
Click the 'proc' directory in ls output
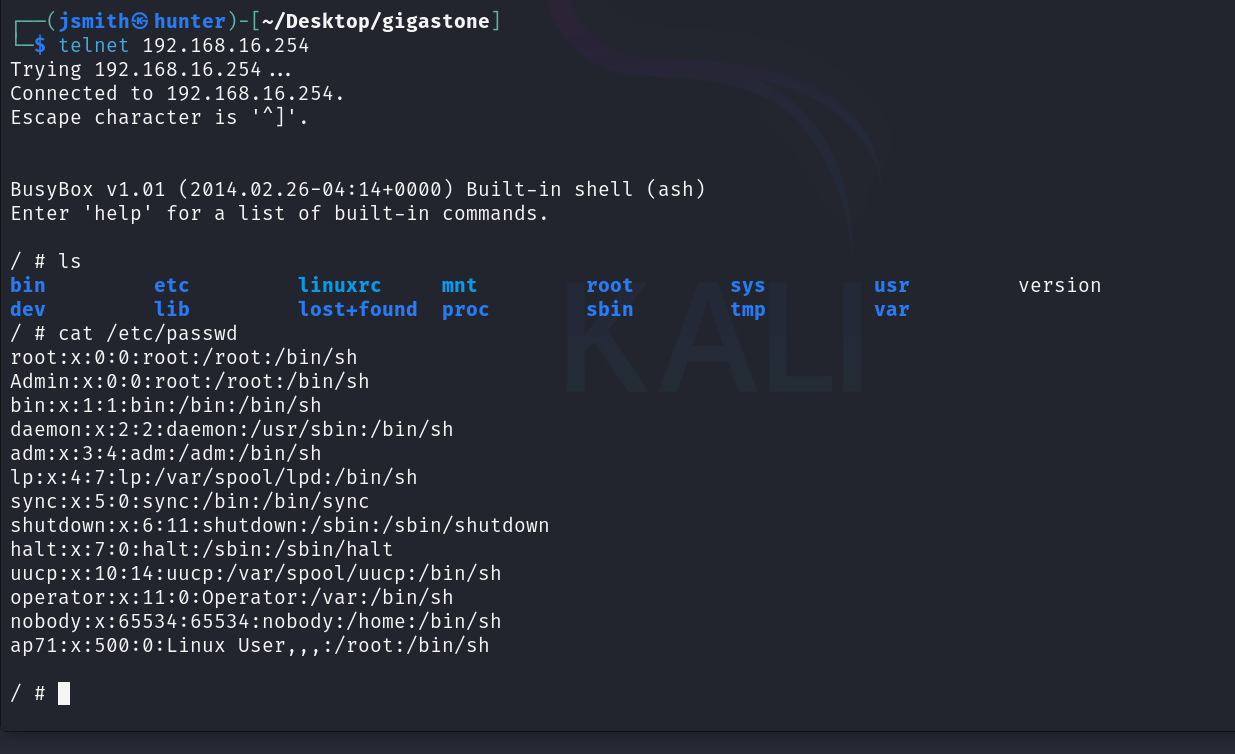[x=465, y=309]
